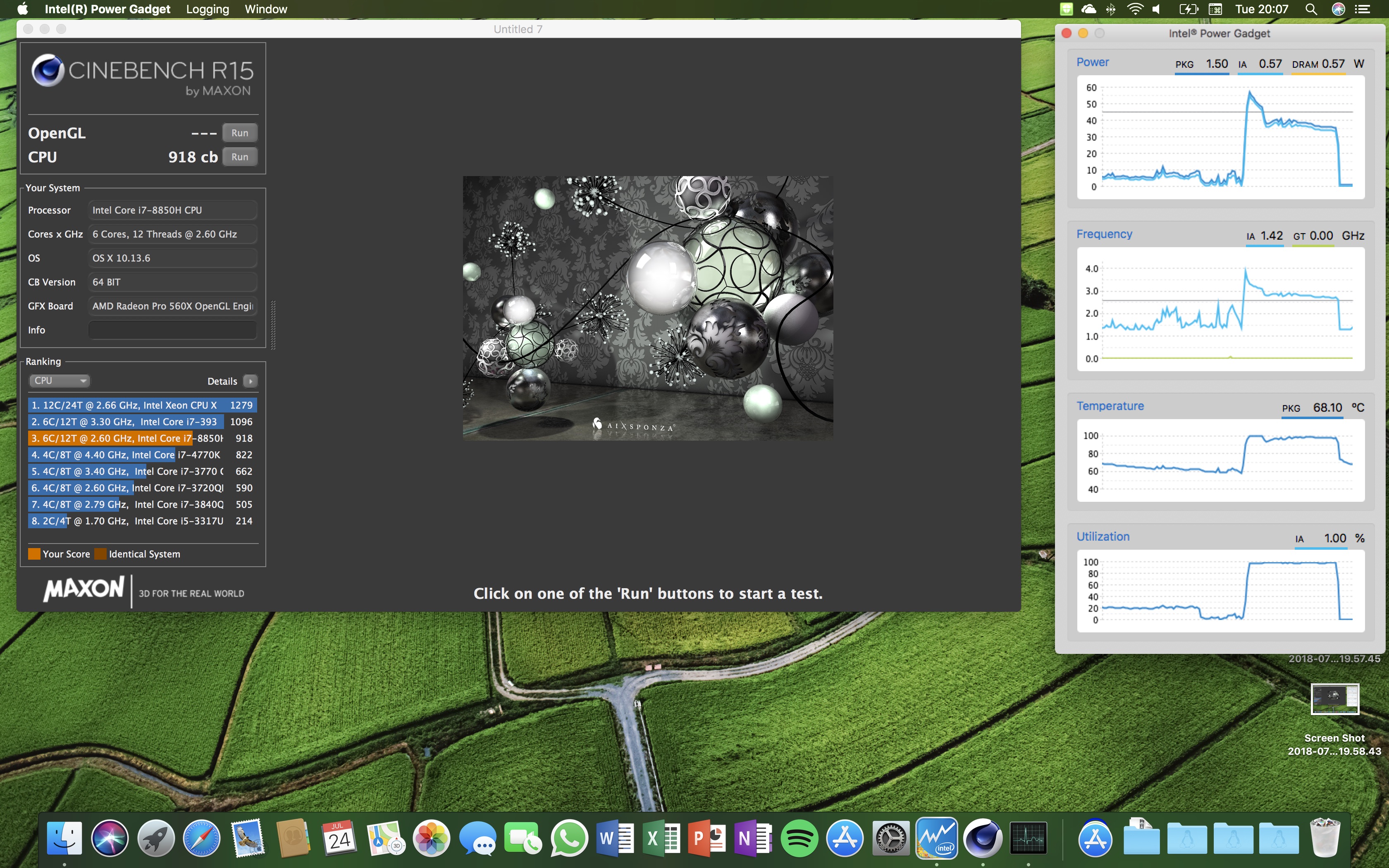Open Maps from the dock
This screenshot has height=868, width=1389.
point(385,838)
